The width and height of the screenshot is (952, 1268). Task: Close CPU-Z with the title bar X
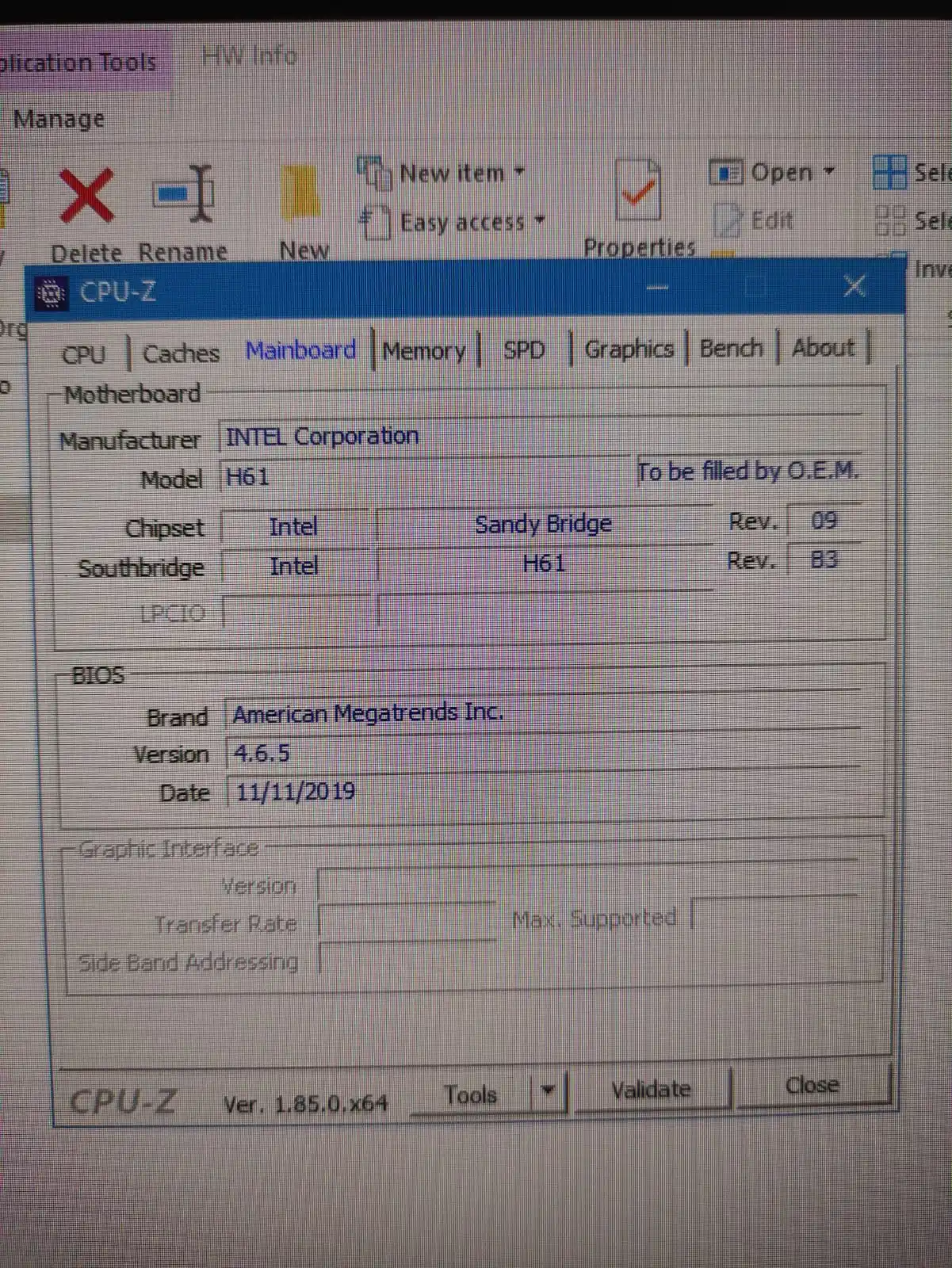(855, 285)
